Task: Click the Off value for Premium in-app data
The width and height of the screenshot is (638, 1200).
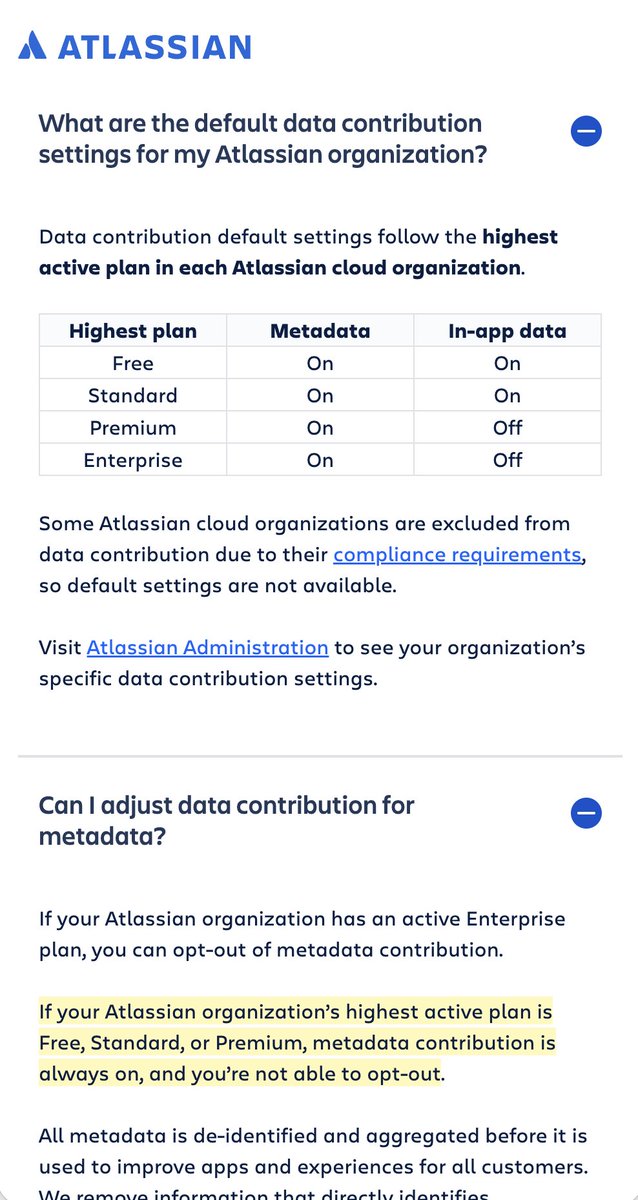Action: click(x=507, y=428)
